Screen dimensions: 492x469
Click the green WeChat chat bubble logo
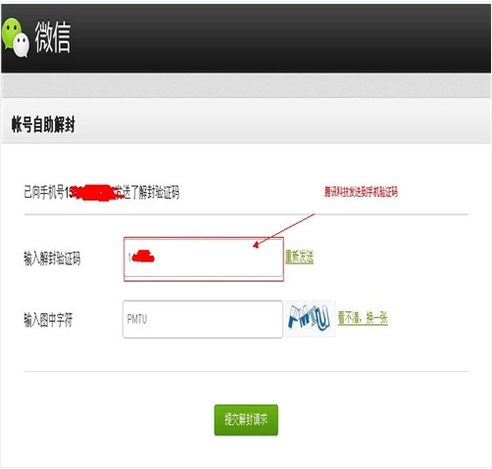click(11, 33)
